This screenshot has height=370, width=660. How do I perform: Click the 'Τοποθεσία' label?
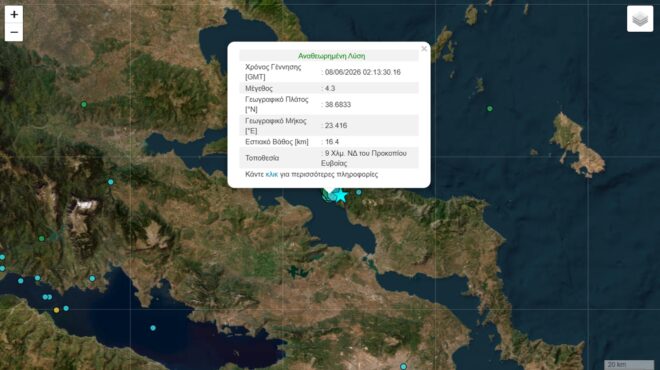point(262,158)
